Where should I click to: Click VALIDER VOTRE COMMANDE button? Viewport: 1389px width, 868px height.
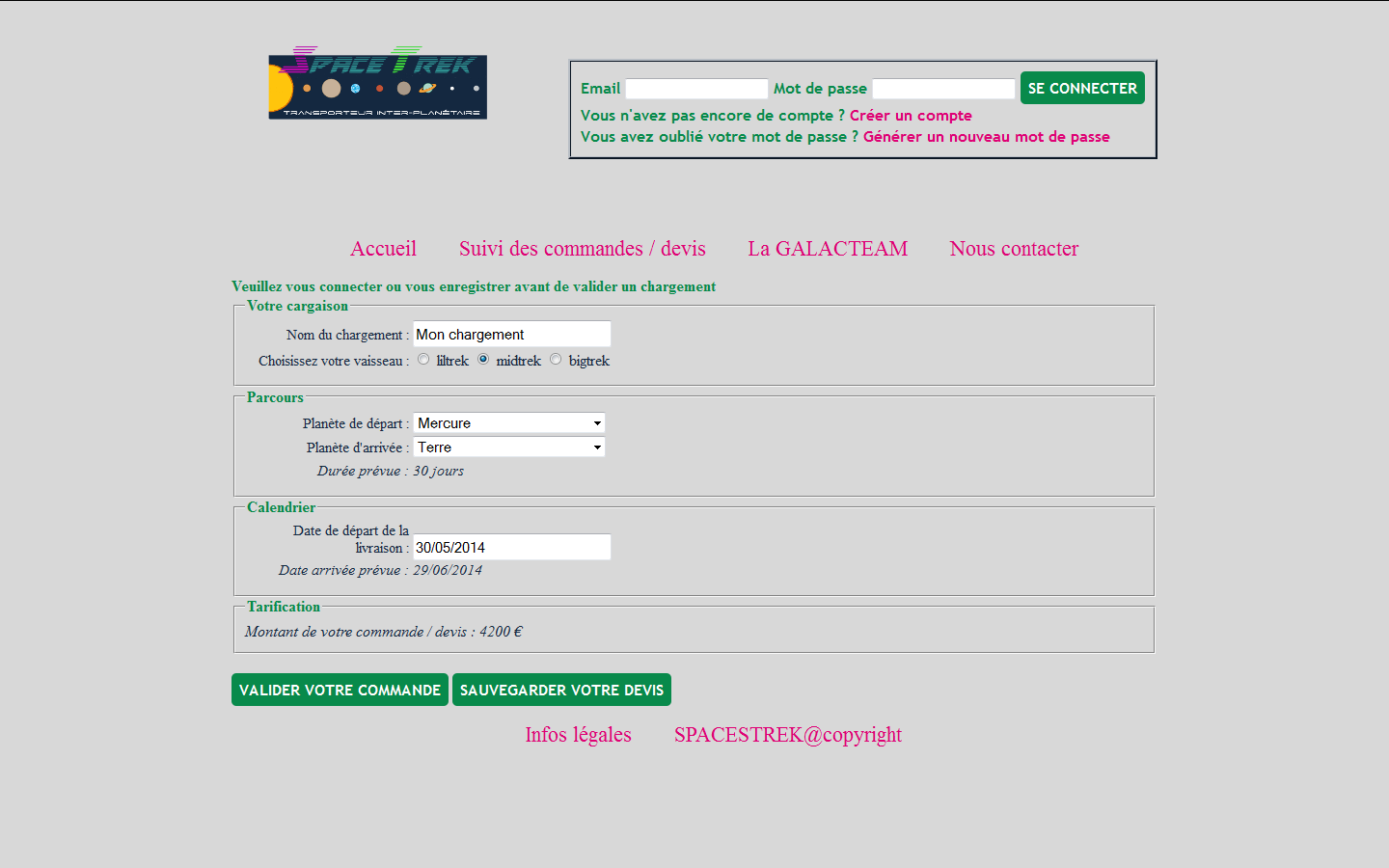(x=340, y=690)
